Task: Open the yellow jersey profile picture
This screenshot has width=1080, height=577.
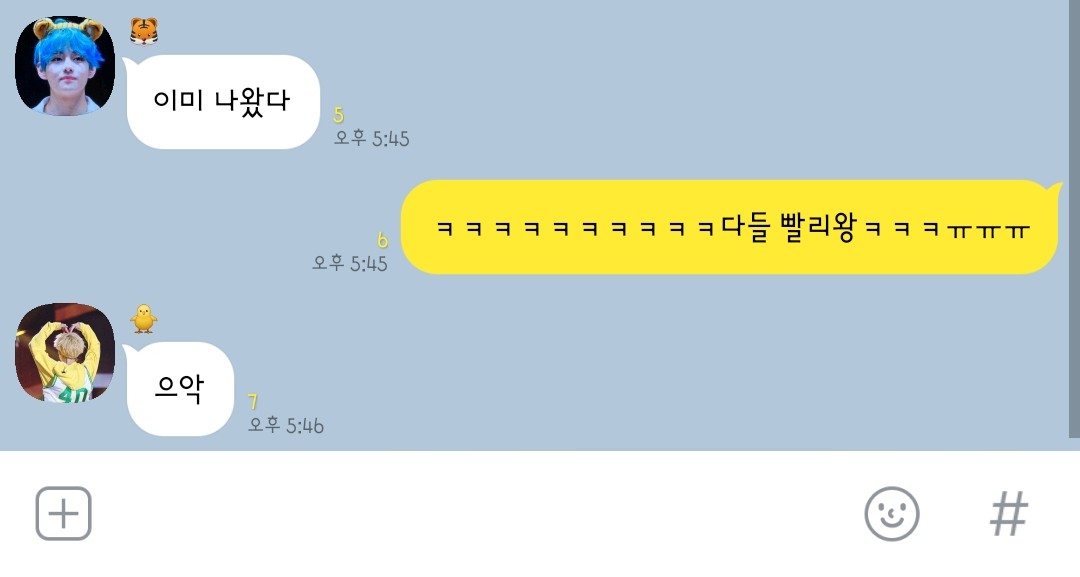Action: coord(65,353)
